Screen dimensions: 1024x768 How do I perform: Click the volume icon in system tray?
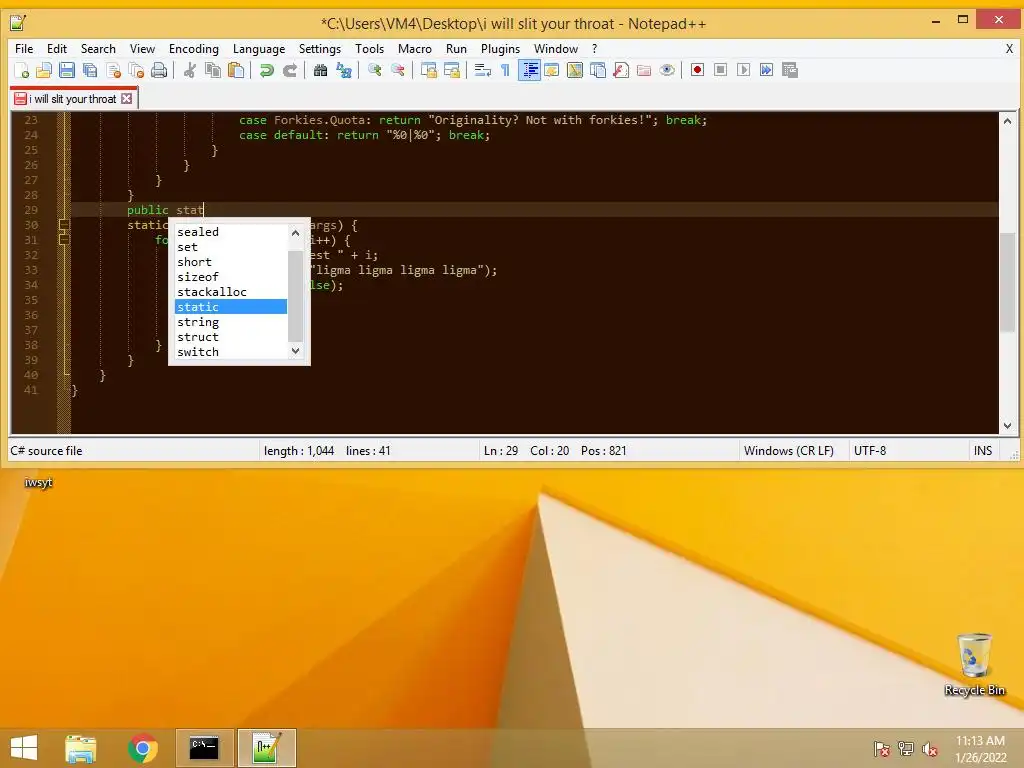point(929,749)
